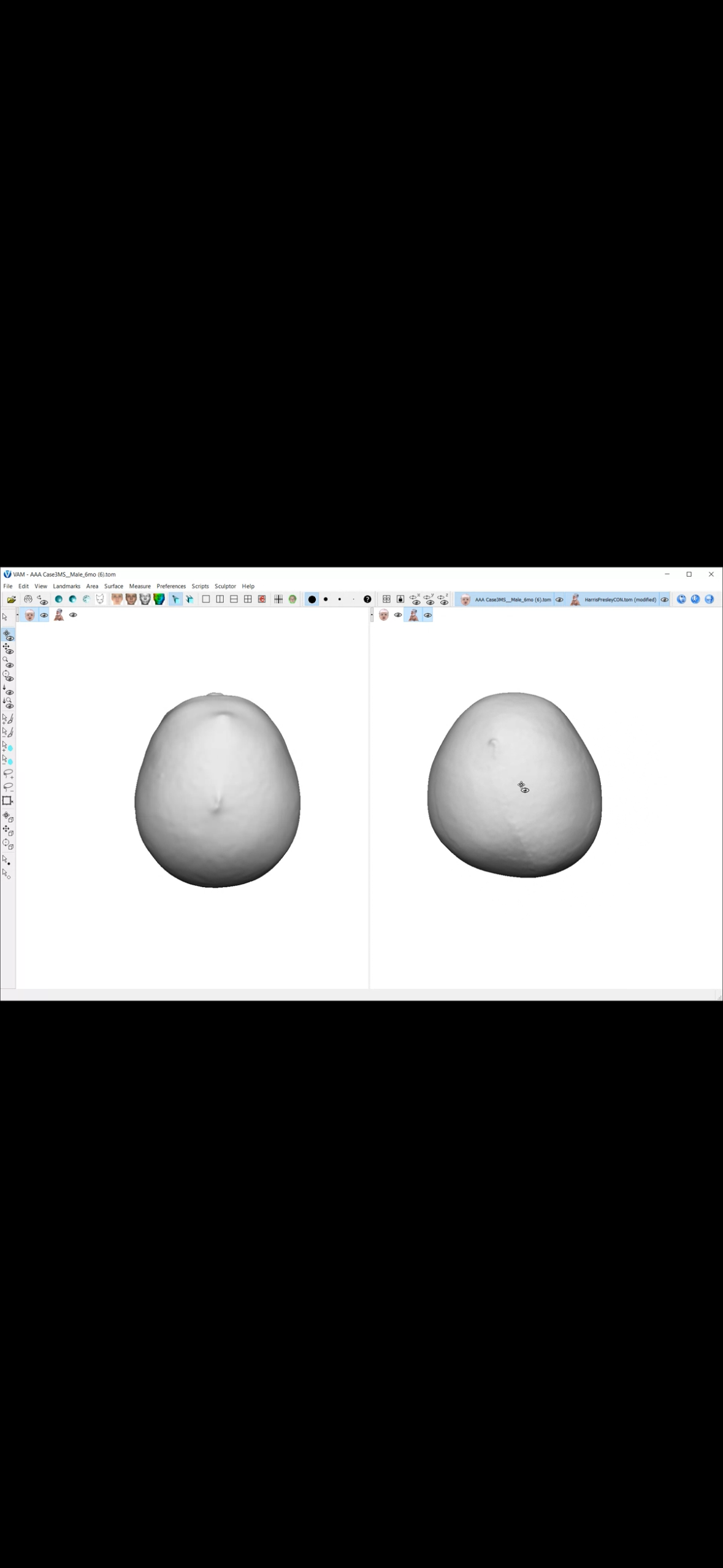
Task: Select the zoom view tool in sidebar
Action: pyautogui.click(x=7, y=662)
